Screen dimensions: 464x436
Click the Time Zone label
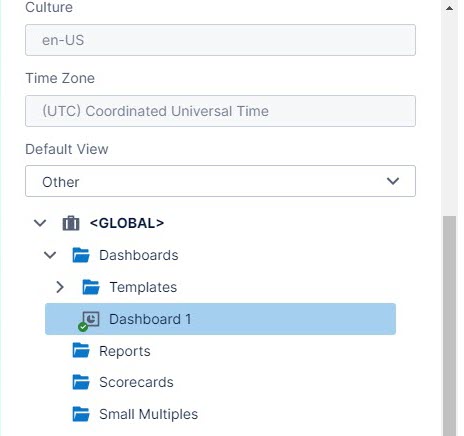pos(60,78)
